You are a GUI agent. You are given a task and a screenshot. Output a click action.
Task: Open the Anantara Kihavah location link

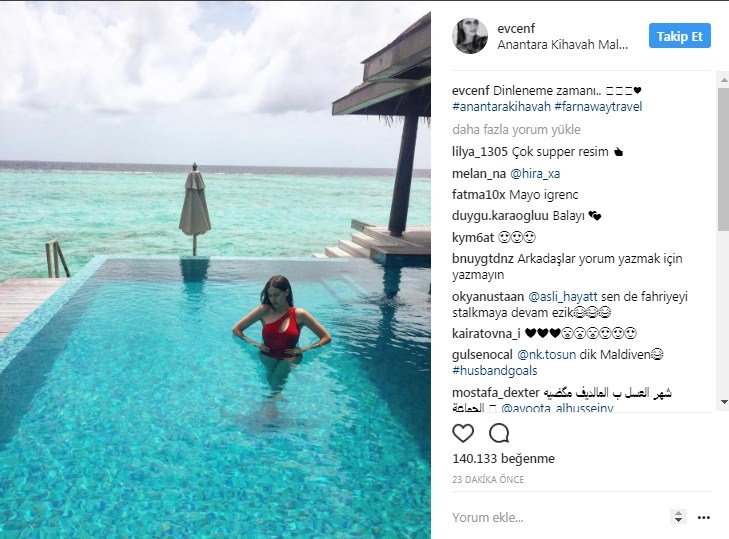tap(563, 45)
